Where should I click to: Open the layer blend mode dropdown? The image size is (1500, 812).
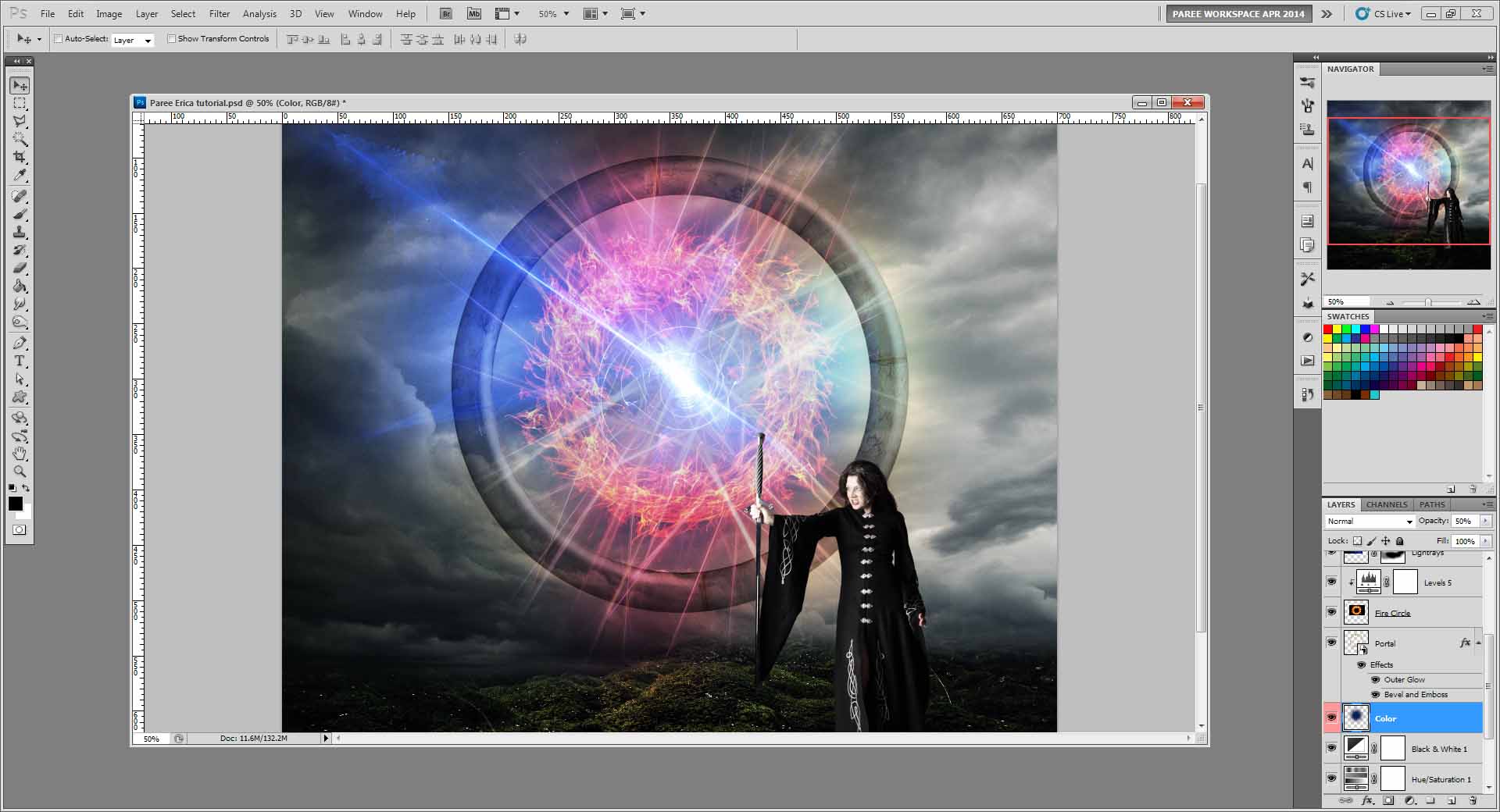point(1370,522)
